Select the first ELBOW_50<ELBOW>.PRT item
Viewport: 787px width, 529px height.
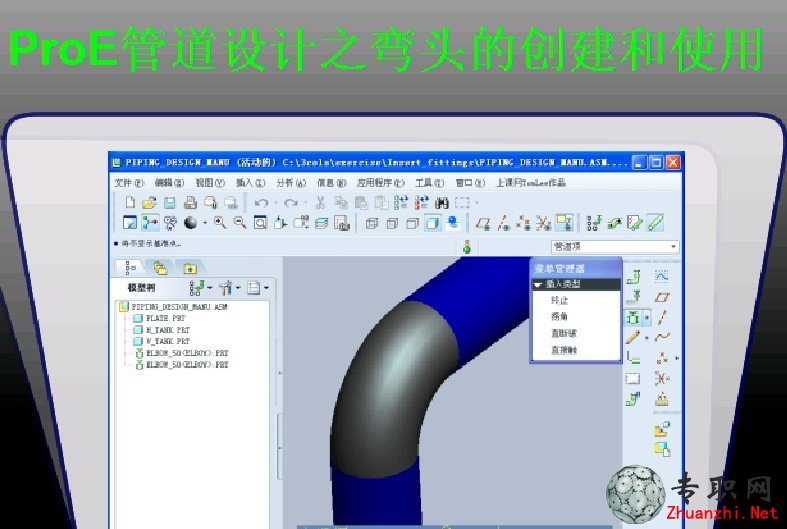coord(182,353)
